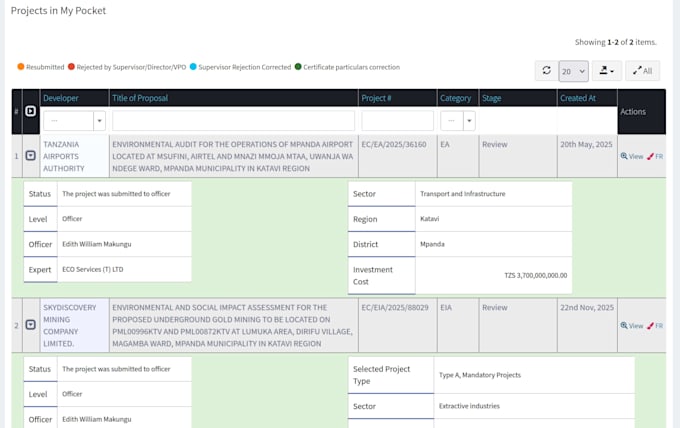Click investment cost TZS 3,700,000,000.00

536,275
